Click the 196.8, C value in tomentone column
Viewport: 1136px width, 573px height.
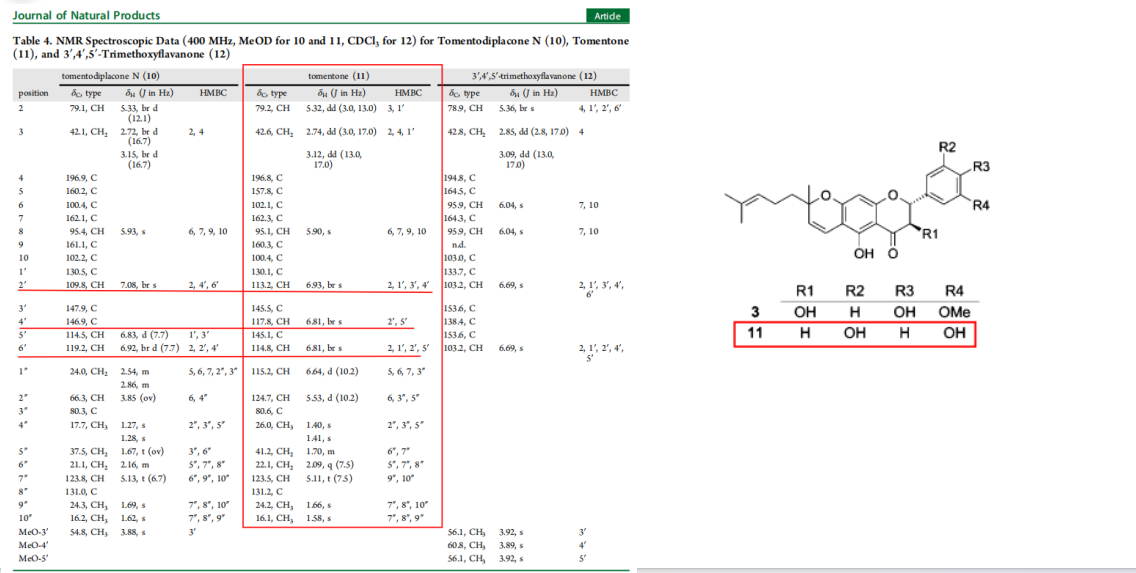coord(268,178)
